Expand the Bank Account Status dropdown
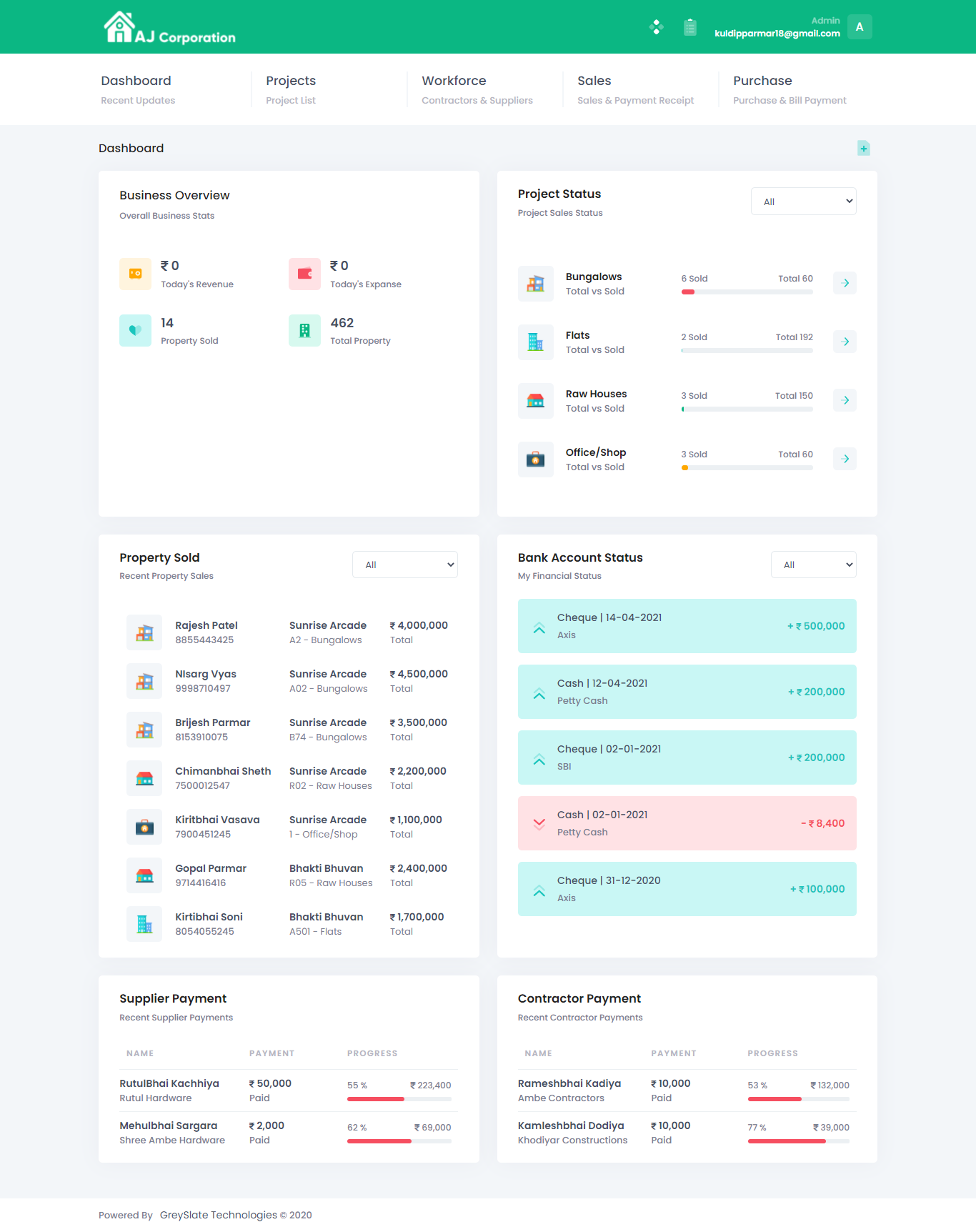The width and height of the screenshot is (976, 1232). [x=813, y=565]
